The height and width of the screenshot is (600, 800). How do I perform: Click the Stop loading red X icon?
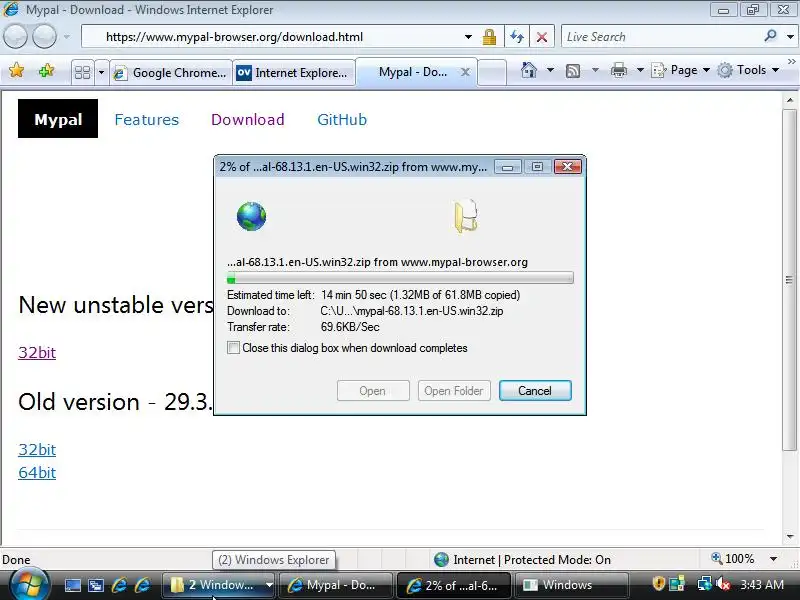[542, 37]
